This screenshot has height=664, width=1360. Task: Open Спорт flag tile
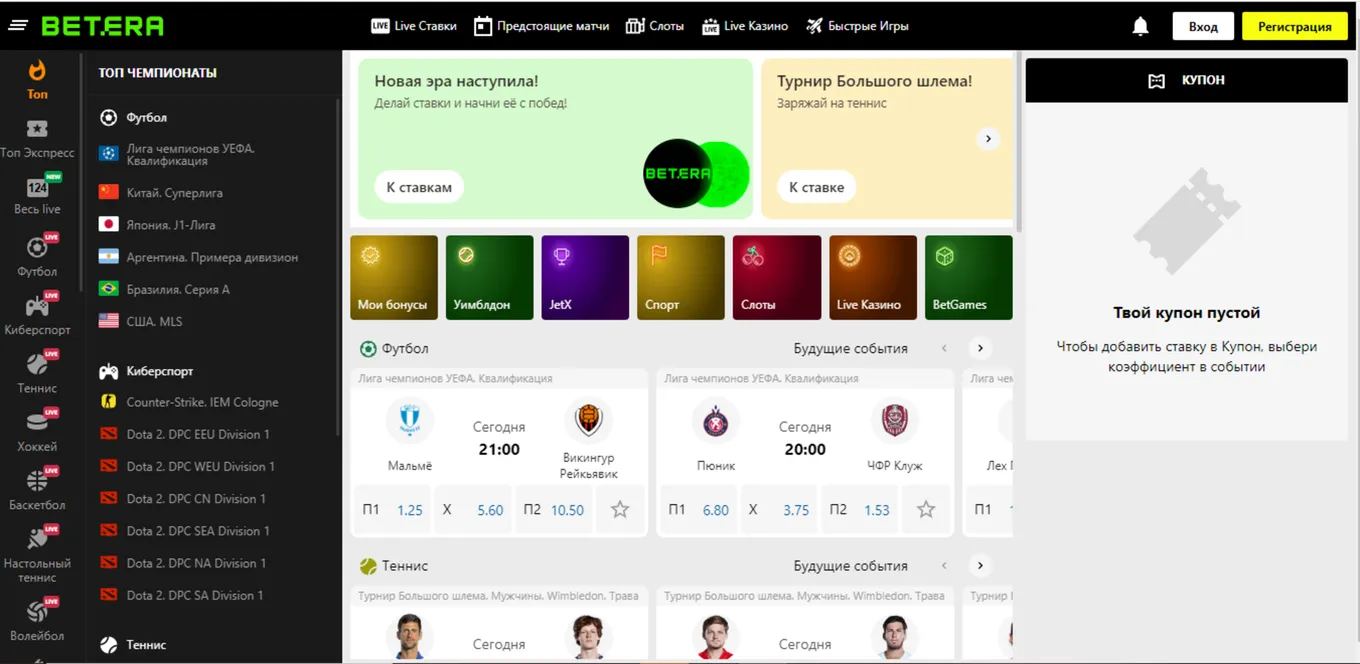[681, 278]
